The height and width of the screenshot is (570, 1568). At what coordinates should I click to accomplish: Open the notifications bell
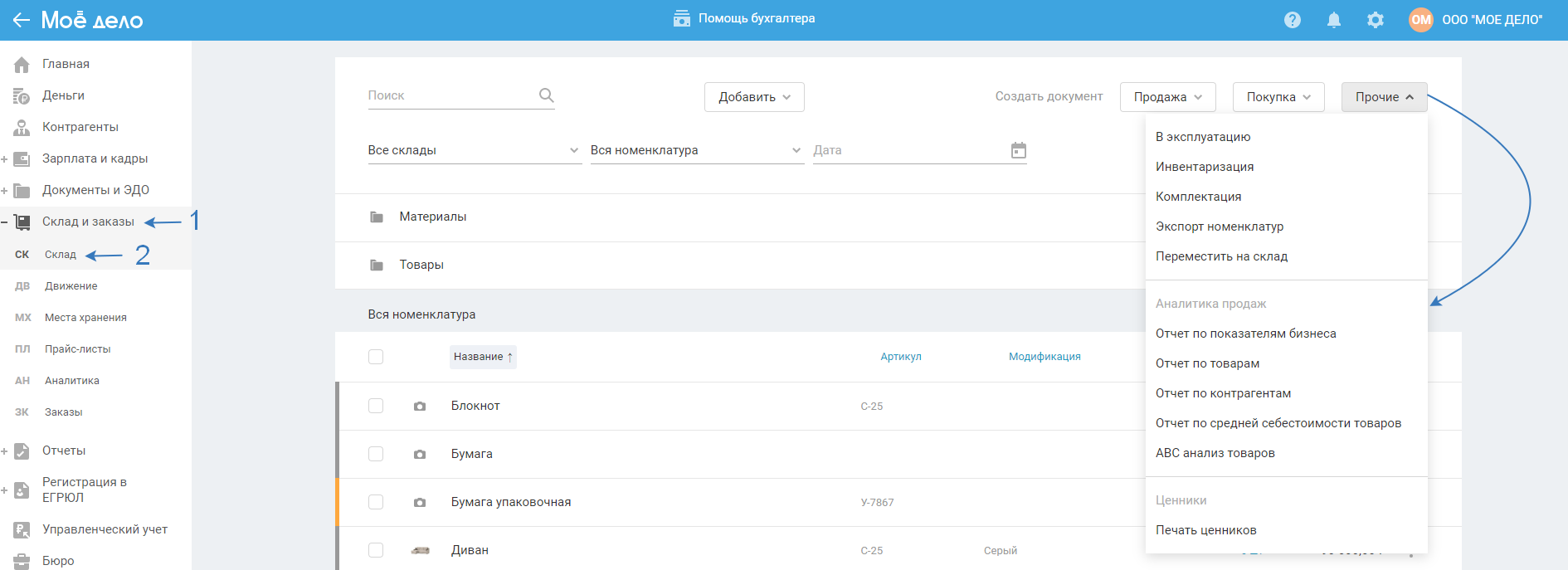pyautogui.click(x=1333, y=20)
